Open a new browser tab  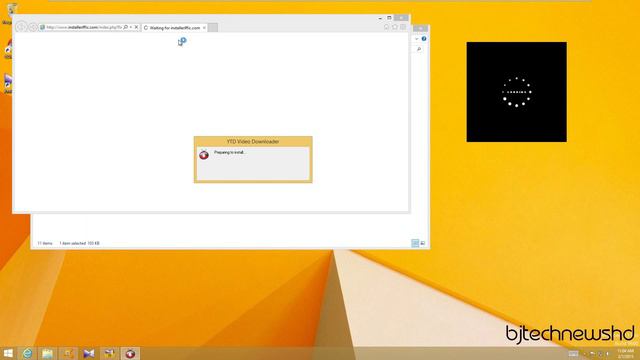pos(213,28)
